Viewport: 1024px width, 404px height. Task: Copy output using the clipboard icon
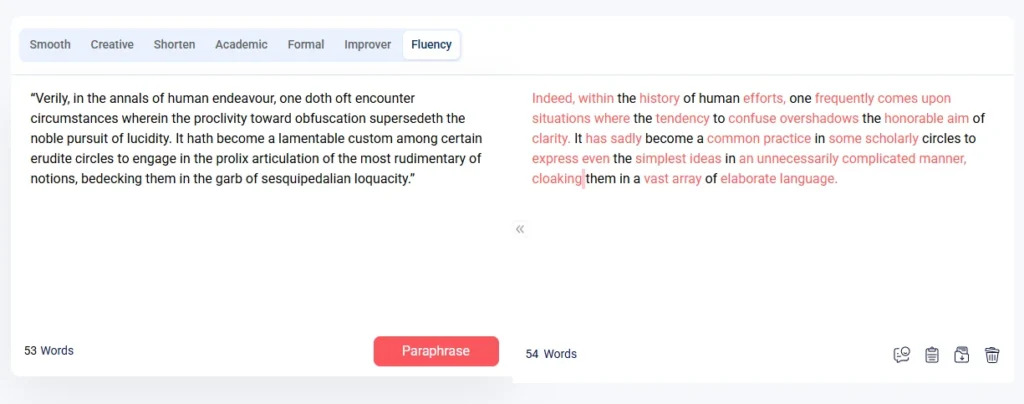932,354
